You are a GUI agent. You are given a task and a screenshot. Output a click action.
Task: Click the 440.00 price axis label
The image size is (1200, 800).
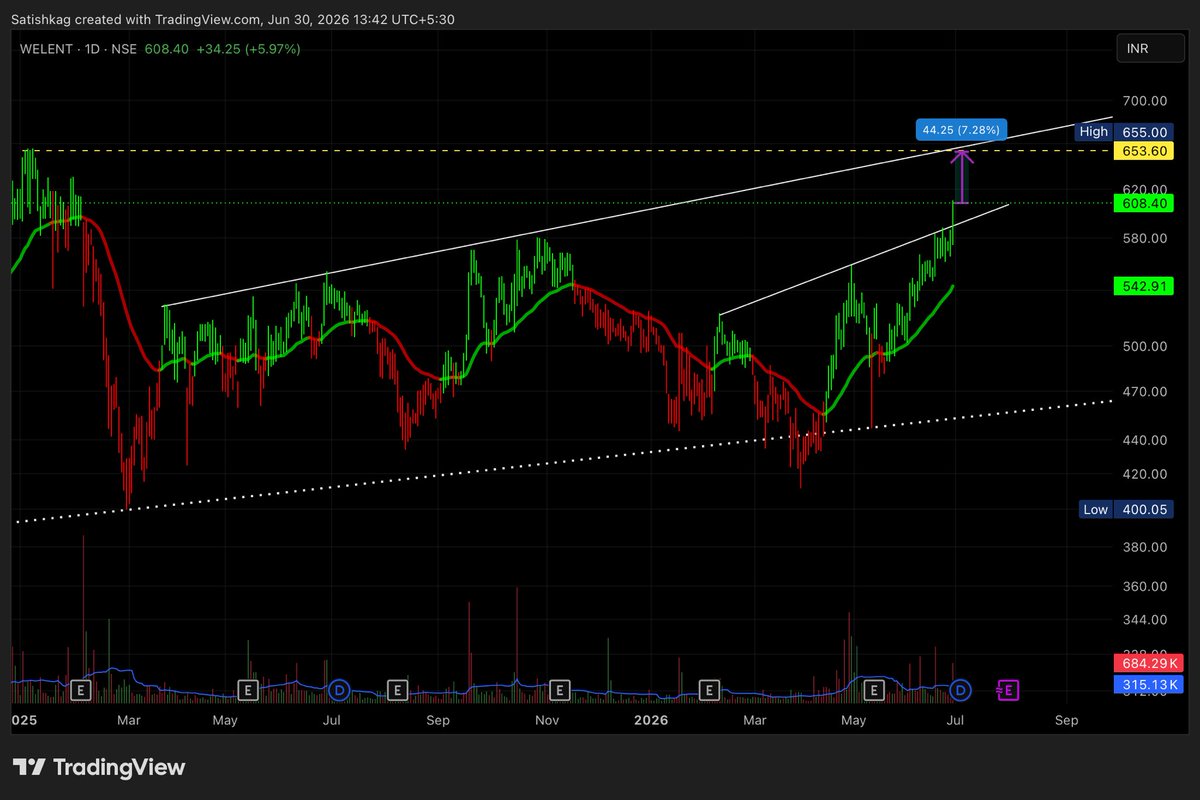[1145, 440]
